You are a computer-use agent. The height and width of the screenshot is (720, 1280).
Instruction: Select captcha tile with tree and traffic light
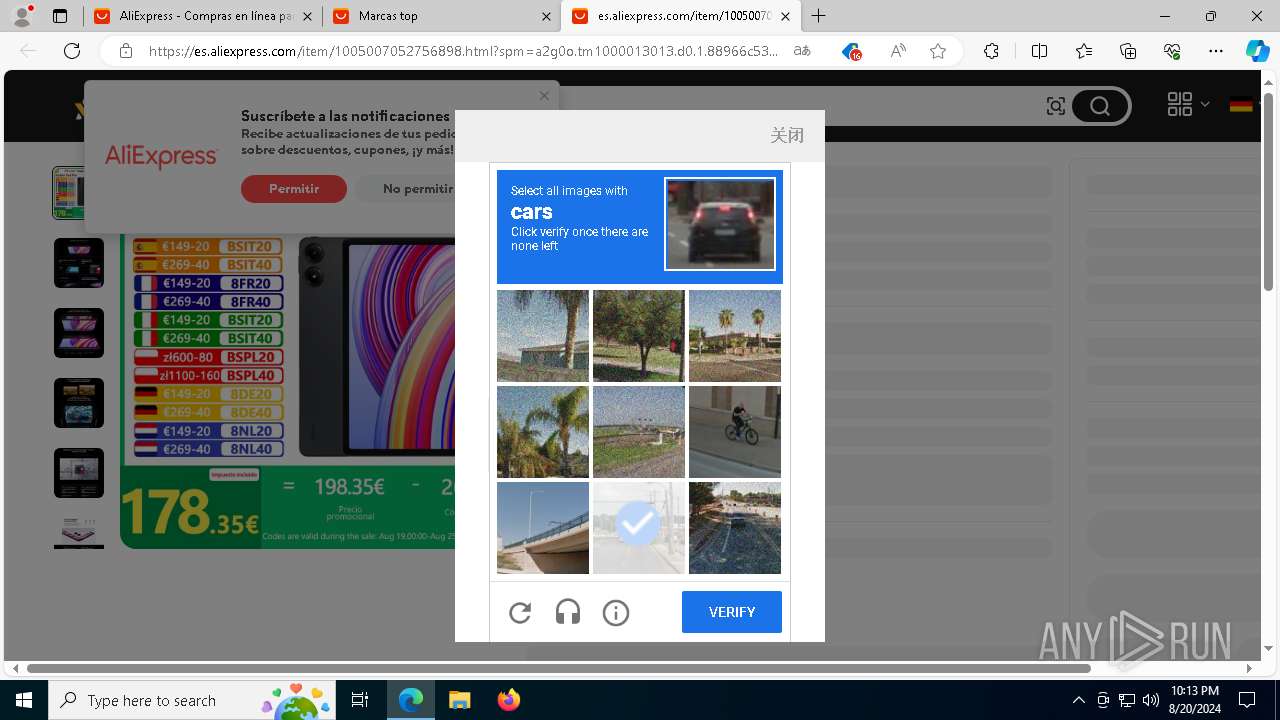click(639, 336)
